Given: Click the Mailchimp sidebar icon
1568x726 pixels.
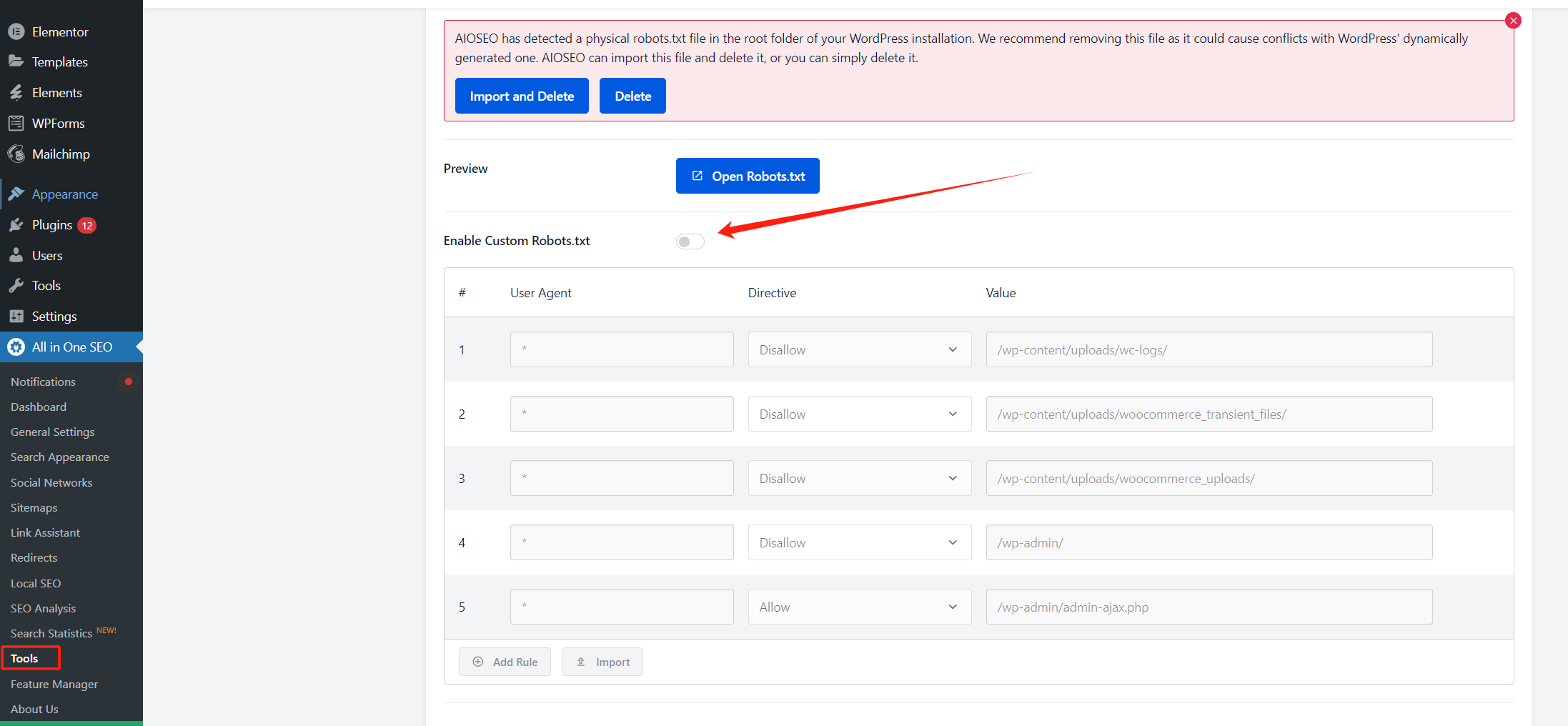Looking at the screenshot, I should click(16, 154).
